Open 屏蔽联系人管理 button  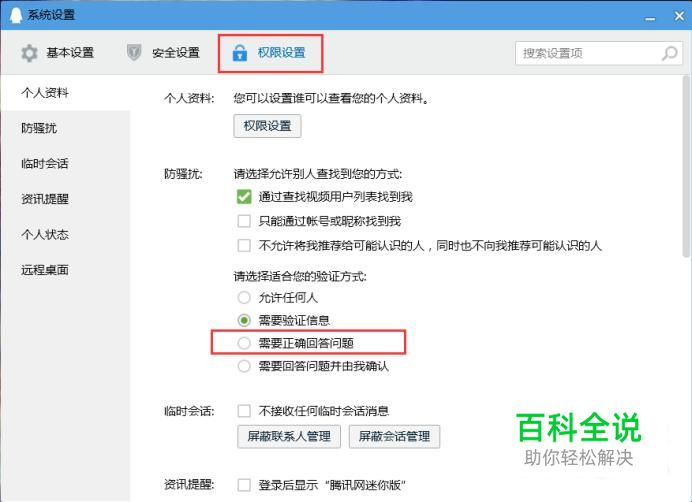[289, 437]
